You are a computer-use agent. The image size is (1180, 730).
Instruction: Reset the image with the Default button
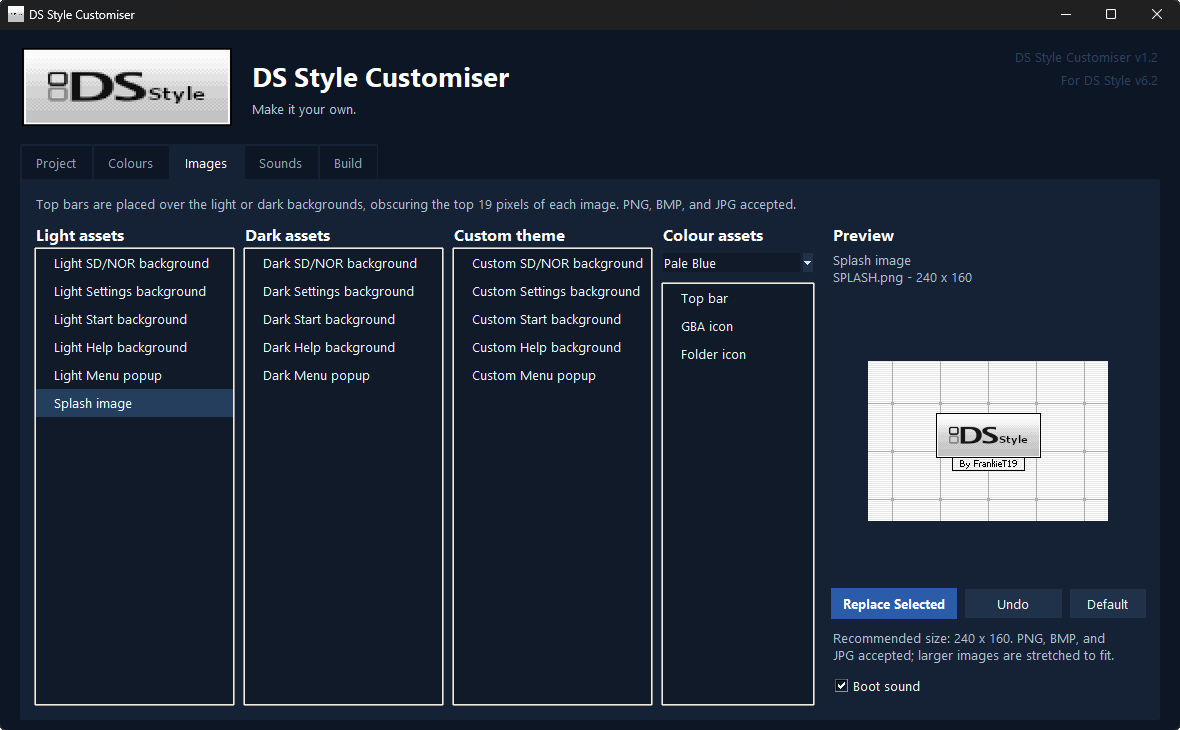[x=1107, y=604]
